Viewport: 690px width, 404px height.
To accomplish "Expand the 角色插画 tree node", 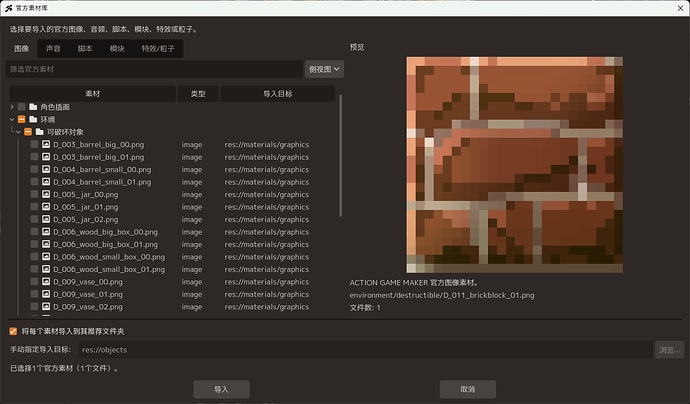I will 12,107.
